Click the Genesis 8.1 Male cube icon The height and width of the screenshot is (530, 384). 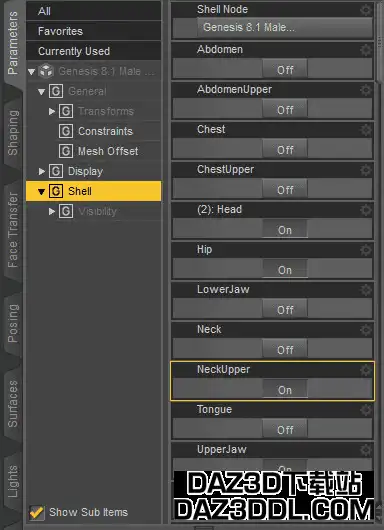point(46,71)
